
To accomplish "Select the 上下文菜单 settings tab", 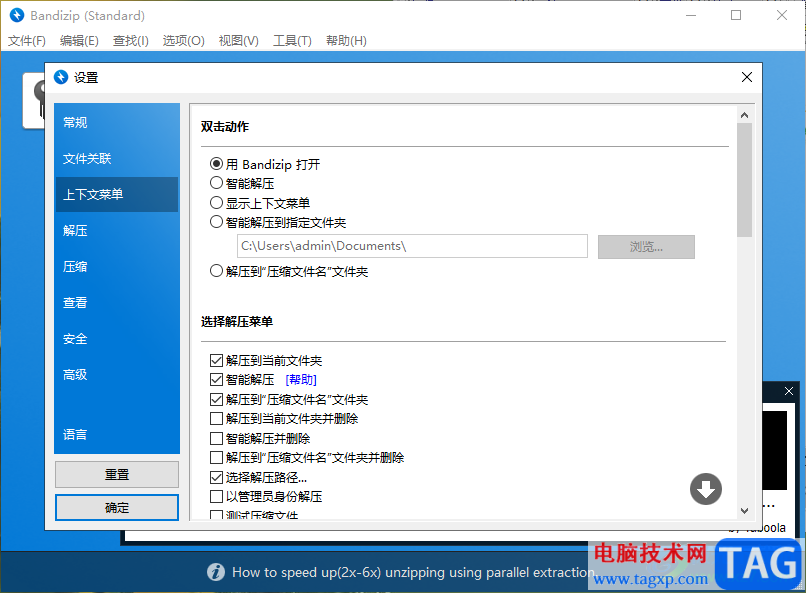I will coord(117,194).
